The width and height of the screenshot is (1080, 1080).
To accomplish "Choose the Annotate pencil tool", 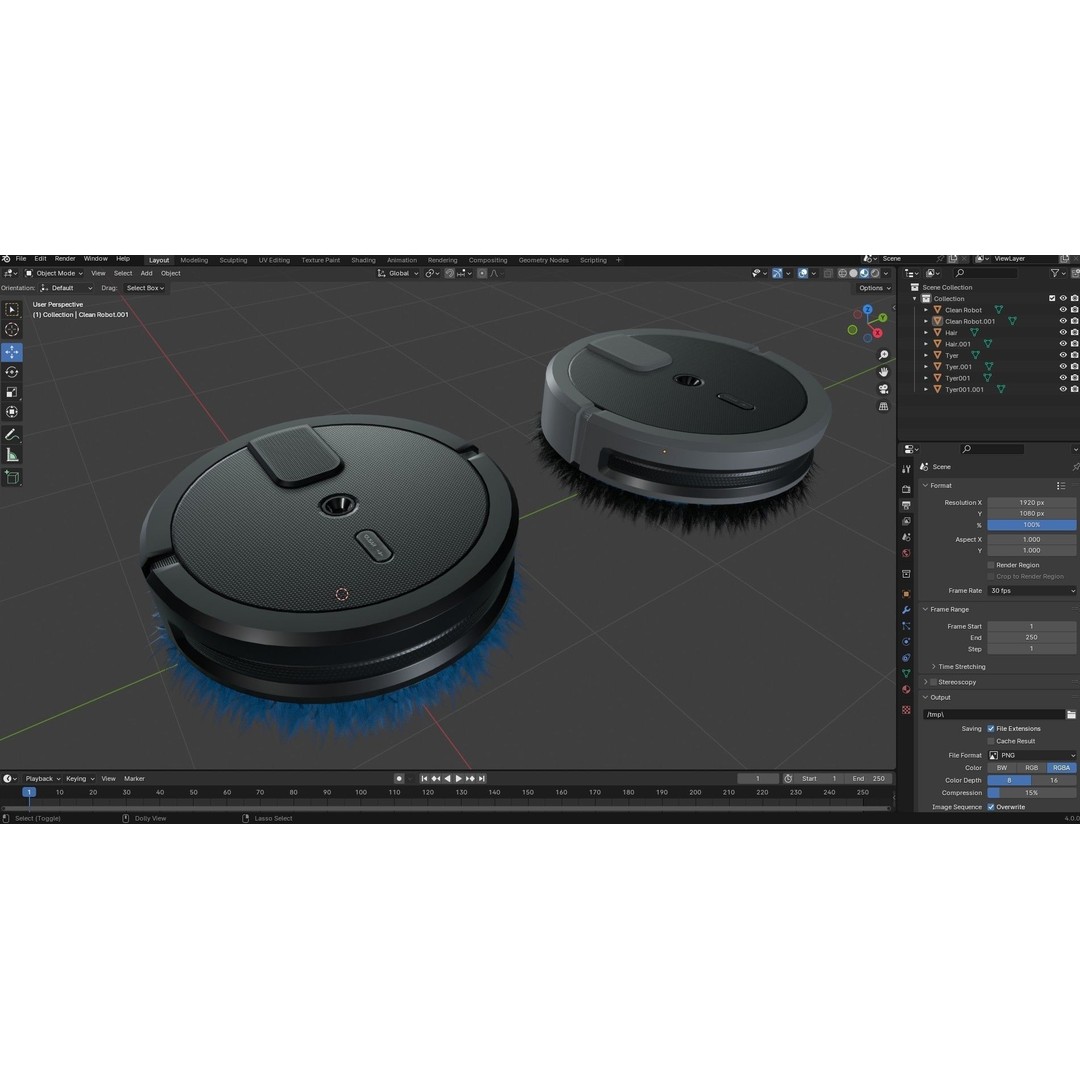I will tap(12, 435).
